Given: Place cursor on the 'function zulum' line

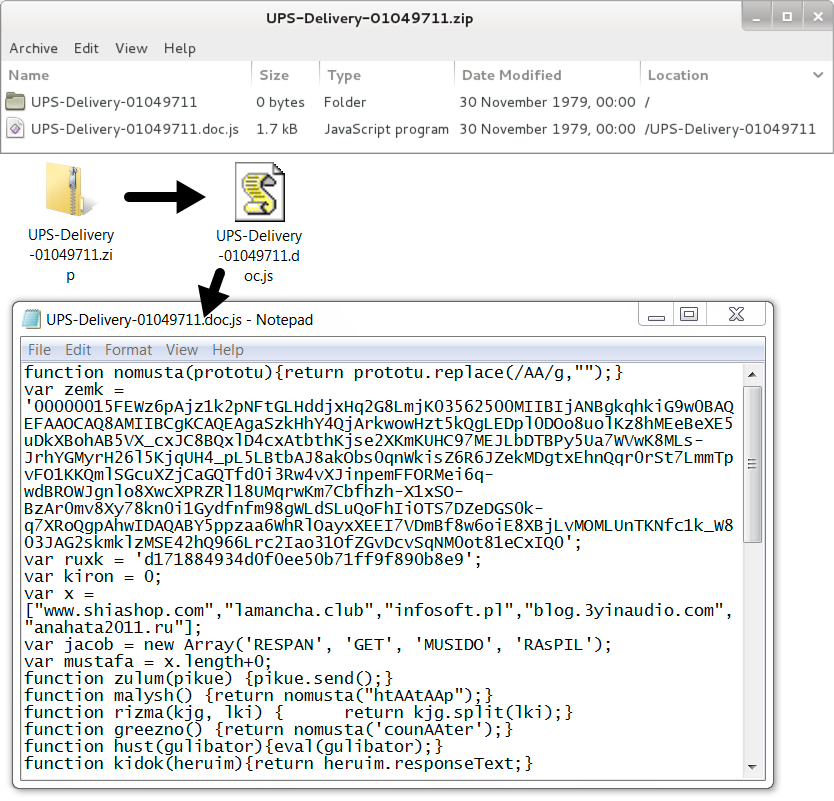Looking at the screenshot, I should pos(208,679).
